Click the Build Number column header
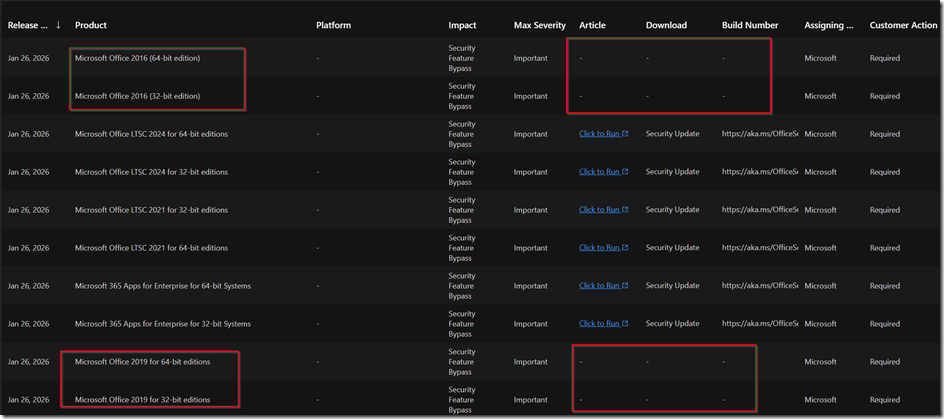This screenshot has width=944, height=419. (750, 25)
